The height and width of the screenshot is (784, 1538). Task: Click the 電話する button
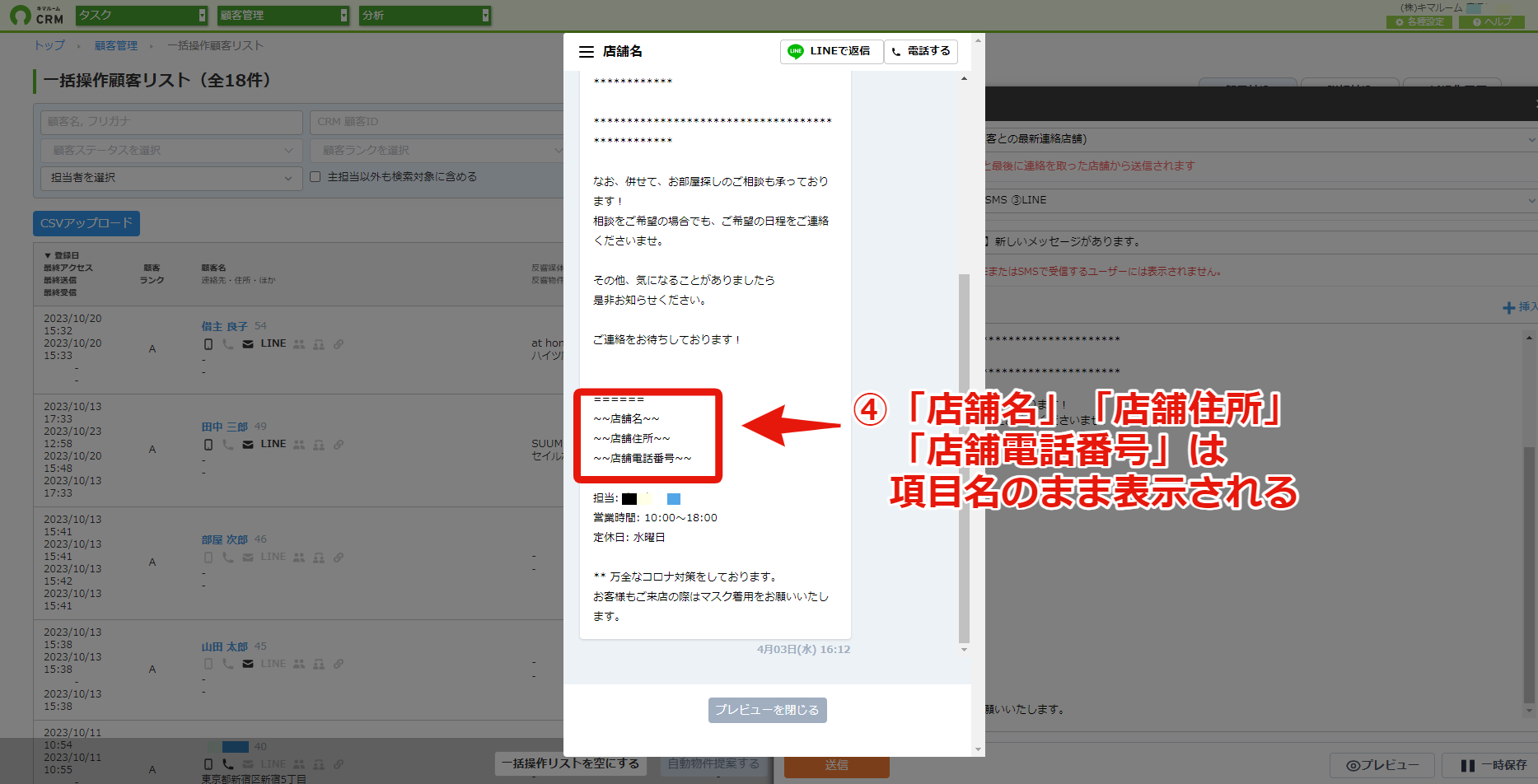point(921,51)
